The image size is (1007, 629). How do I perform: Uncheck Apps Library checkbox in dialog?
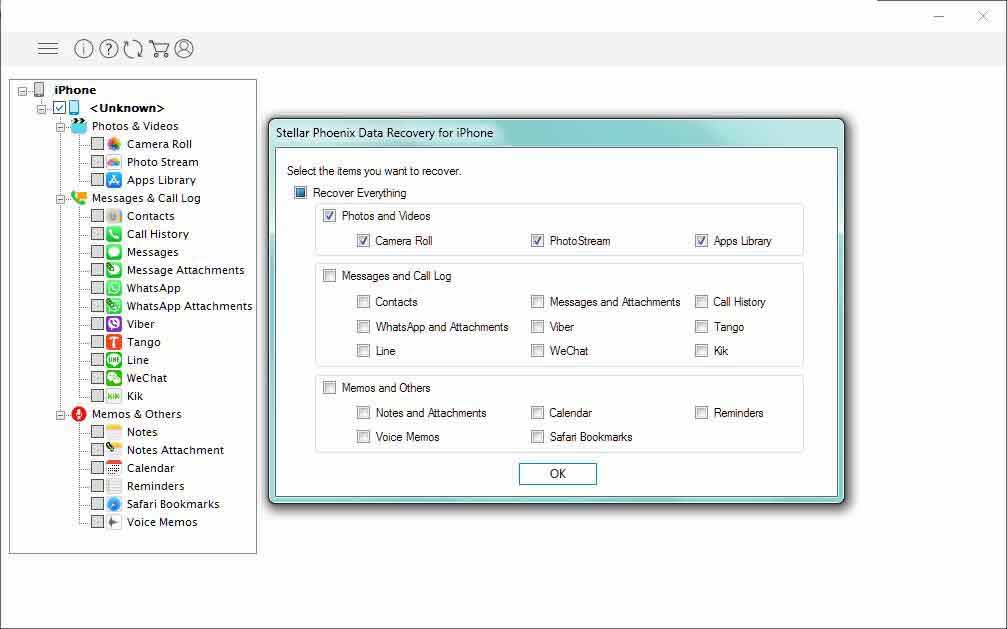coord(701,240)
